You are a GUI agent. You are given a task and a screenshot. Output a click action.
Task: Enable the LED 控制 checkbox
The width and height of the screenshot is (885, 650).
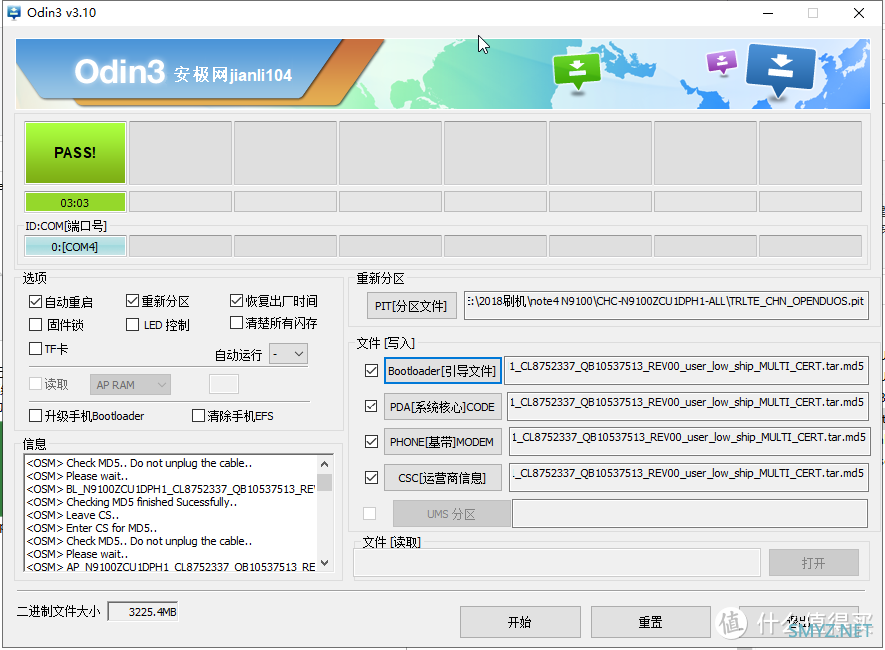tap(133, 324)
